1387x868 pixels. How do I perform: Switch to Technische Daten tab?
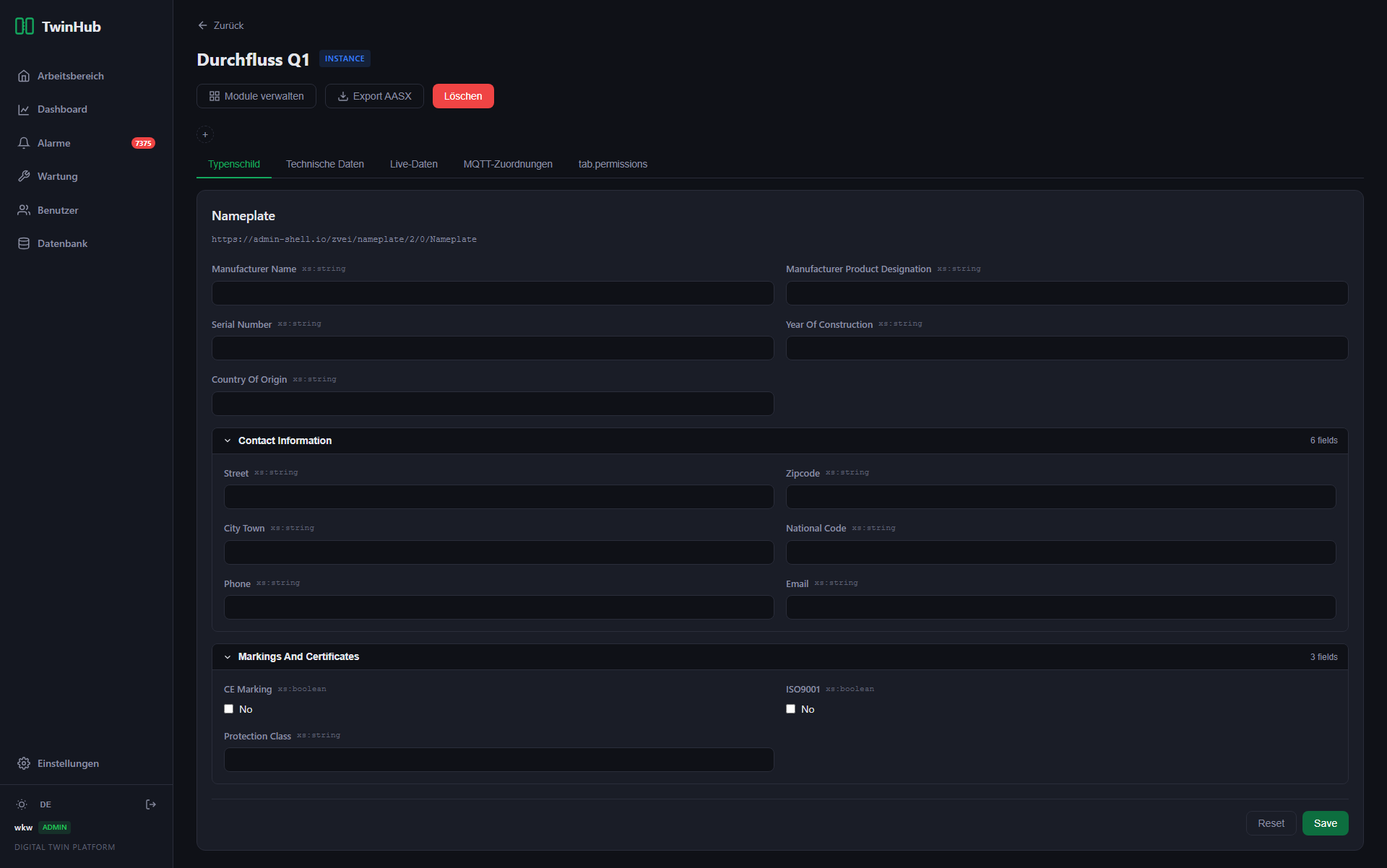[325, 164]
